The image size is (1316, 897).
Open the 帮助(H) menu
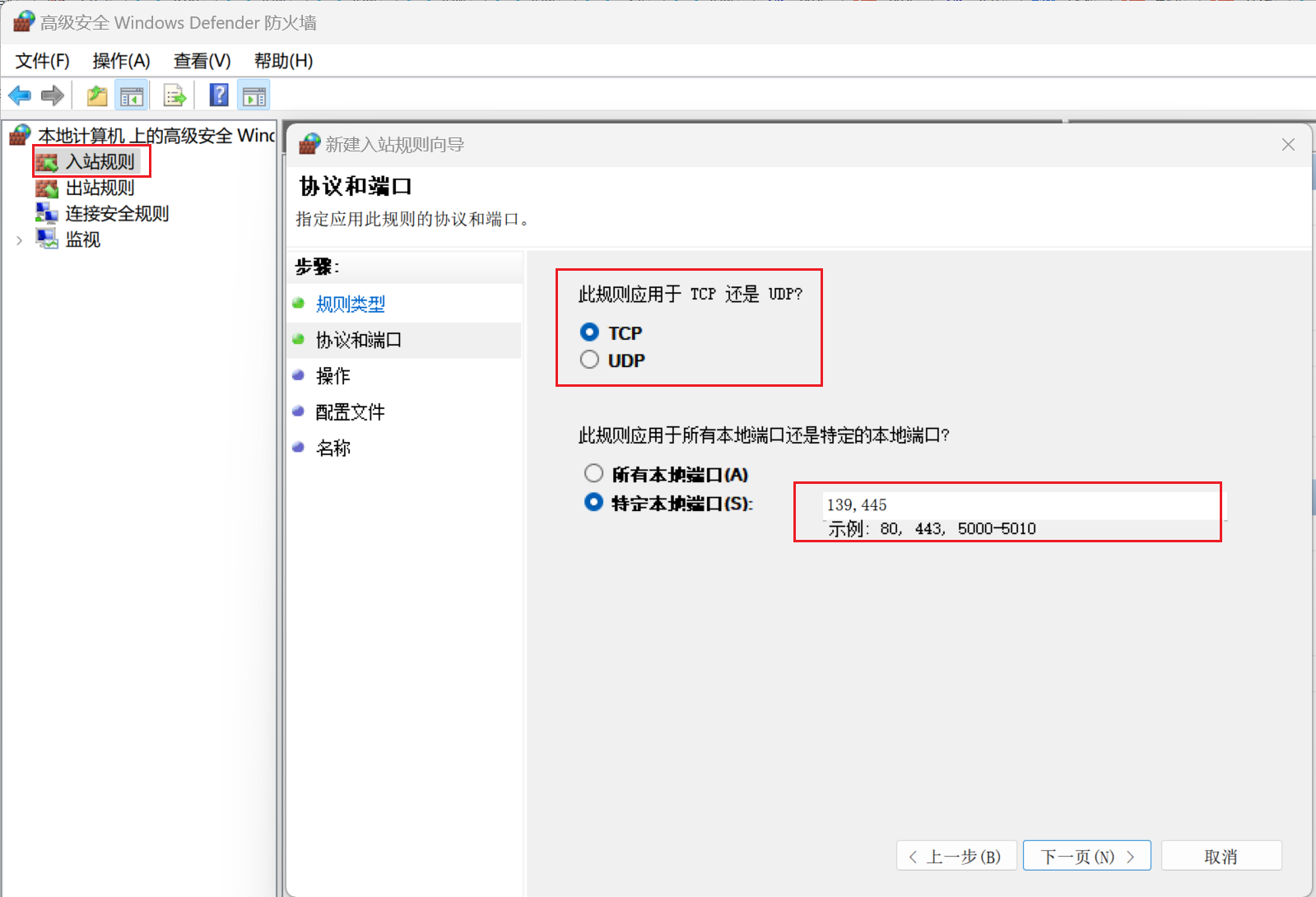pyautogui.click(x=284, y=61)
